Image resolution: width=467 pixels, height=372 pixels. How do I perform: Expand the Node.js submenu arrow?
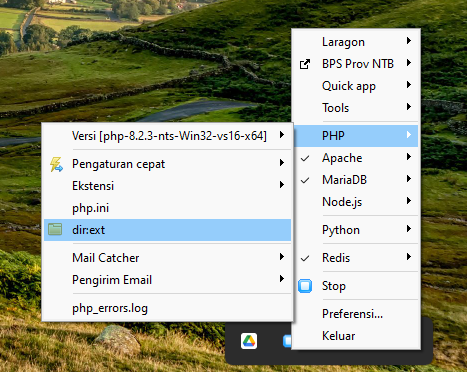pos(409,201)
